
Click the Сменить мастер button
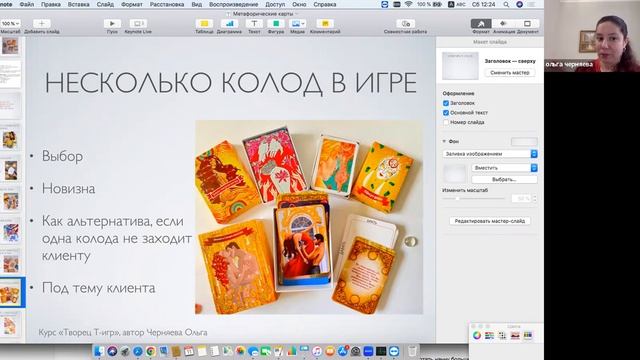click(x=510, y=73)
